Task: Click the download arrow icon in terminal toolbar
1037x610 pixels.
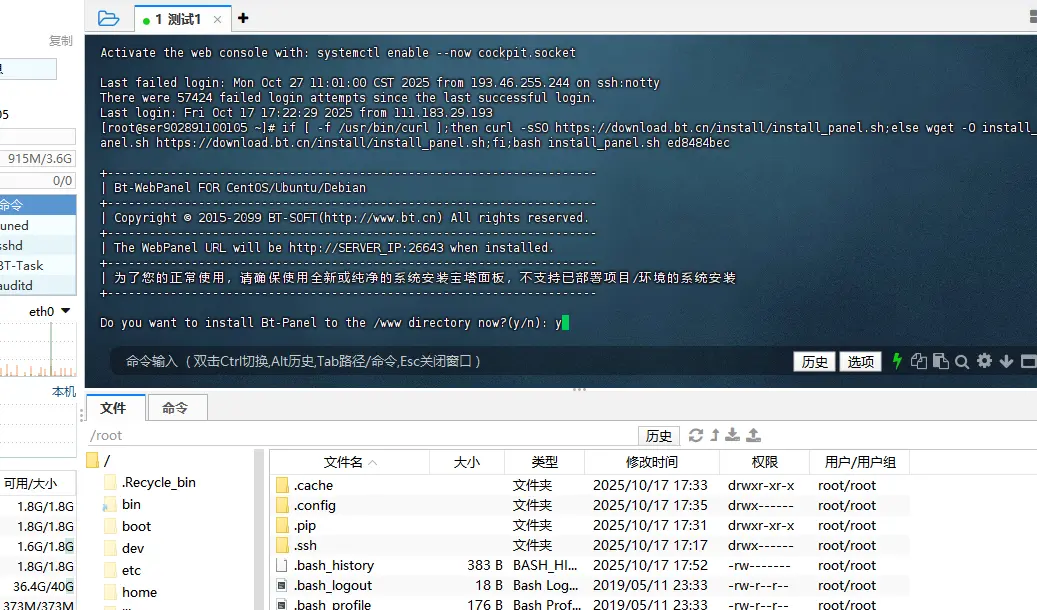Action: pos(1006,361)
